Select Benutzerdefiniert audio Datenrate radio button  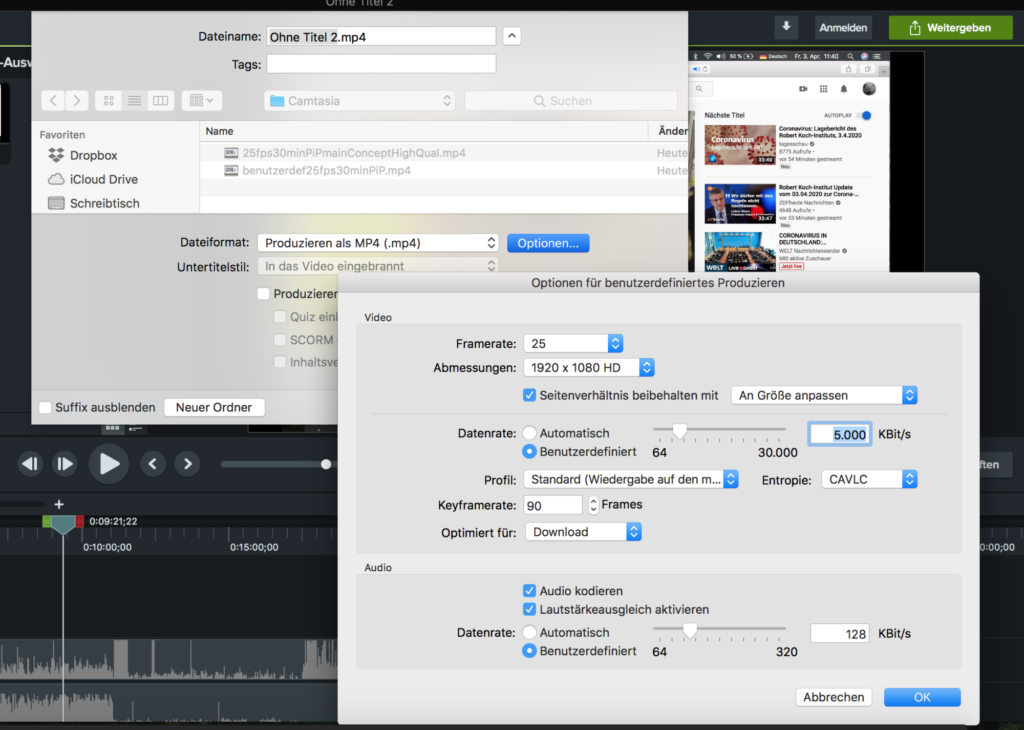(530, 651)
